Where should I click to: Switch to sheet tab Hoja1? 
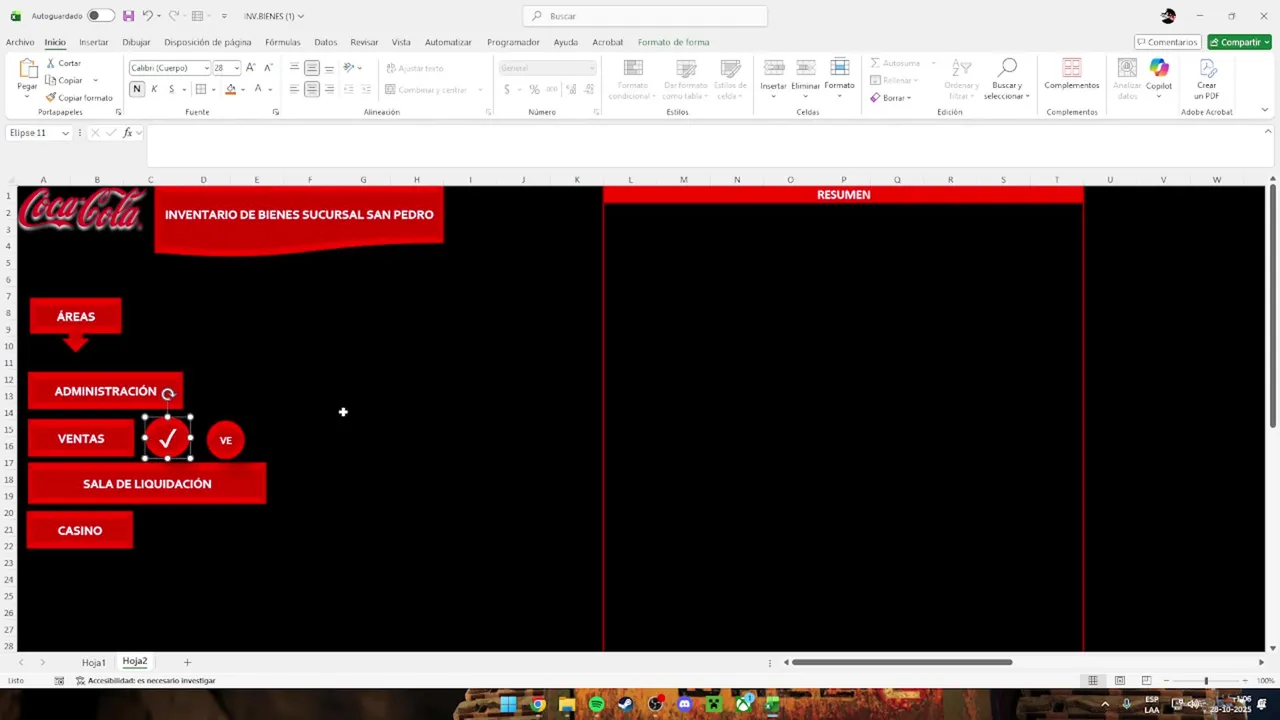(93, 662)
